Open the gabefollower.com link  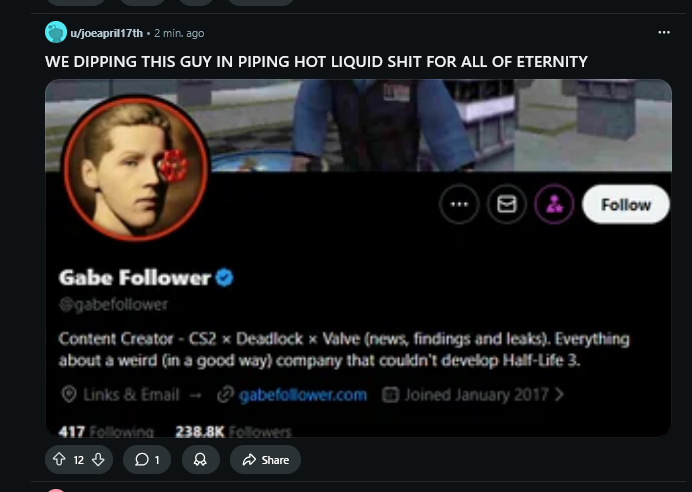(302, 395)
